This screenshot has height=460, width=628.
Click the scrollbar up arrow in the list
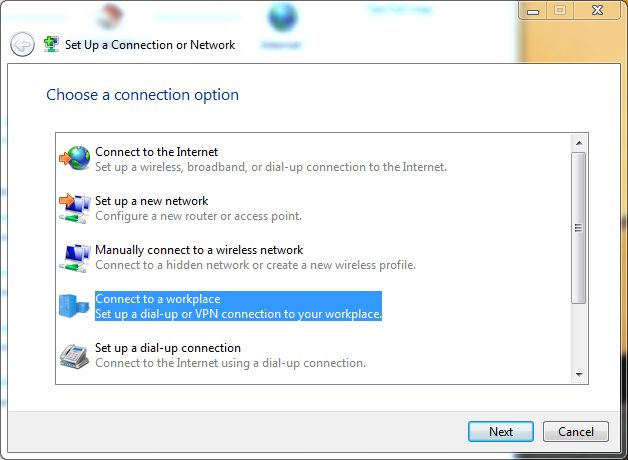[x=579, y=143]
